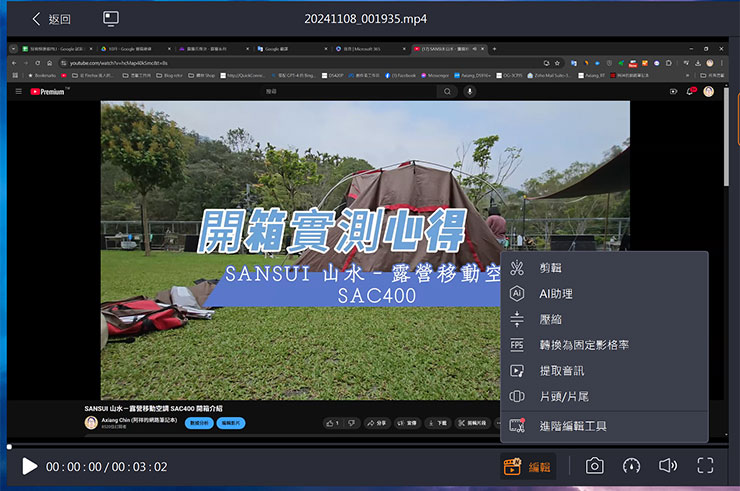Click the Messenger bookmark in the bookmarks bar

[434, 75]
